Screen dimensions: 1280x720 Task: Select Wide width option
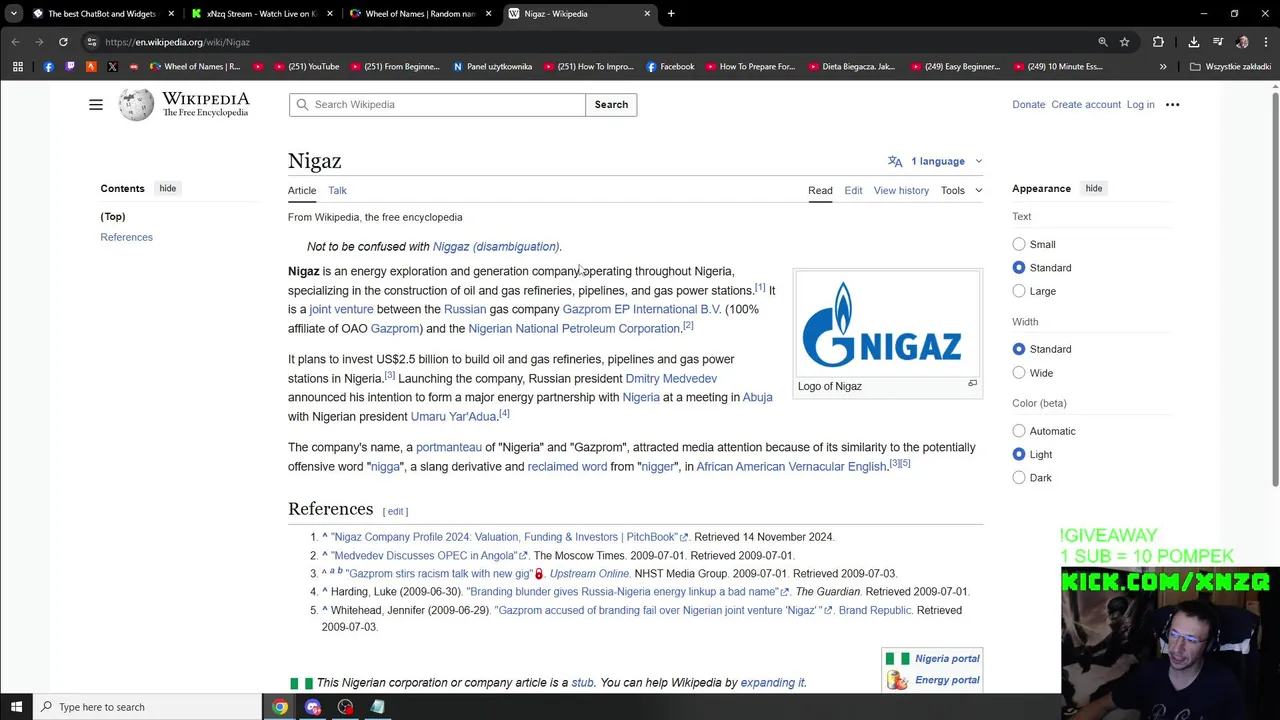1018,373
